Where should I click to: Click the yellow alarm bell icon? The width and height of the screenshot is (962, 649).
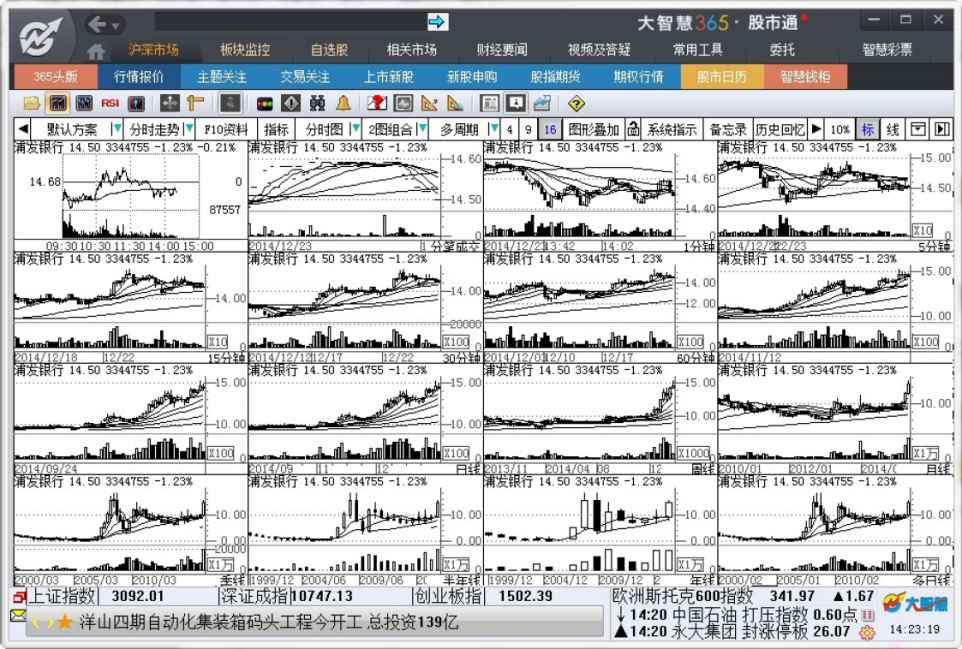[x=343, y=103]
